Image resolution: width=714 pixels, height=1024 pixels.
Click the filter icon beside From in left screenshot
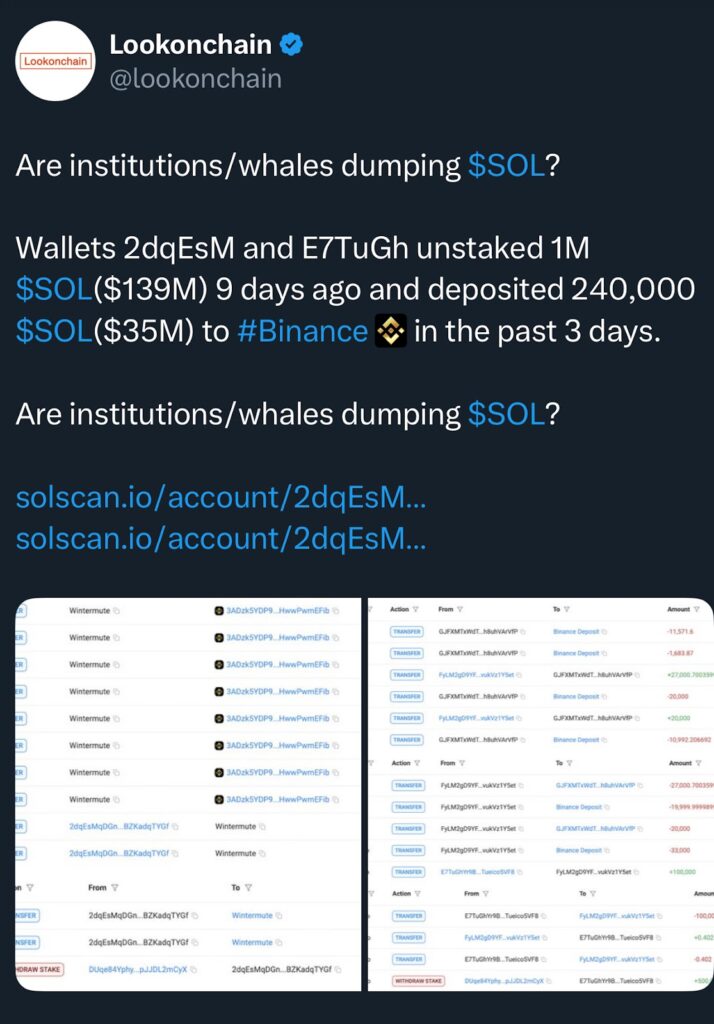[x=115, y=888]
